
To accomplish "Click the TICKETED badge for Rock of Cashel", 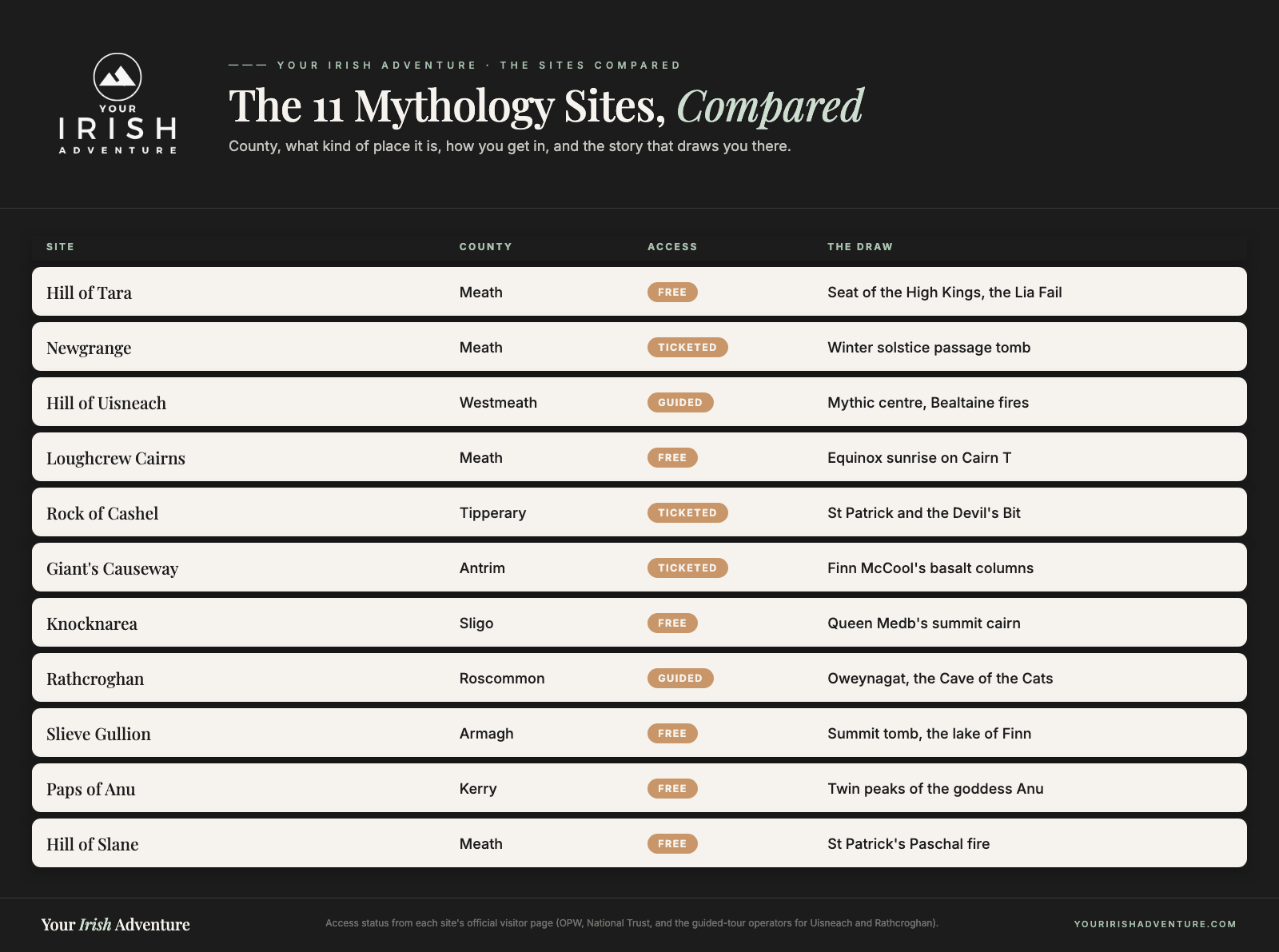I will click(687, 513).
